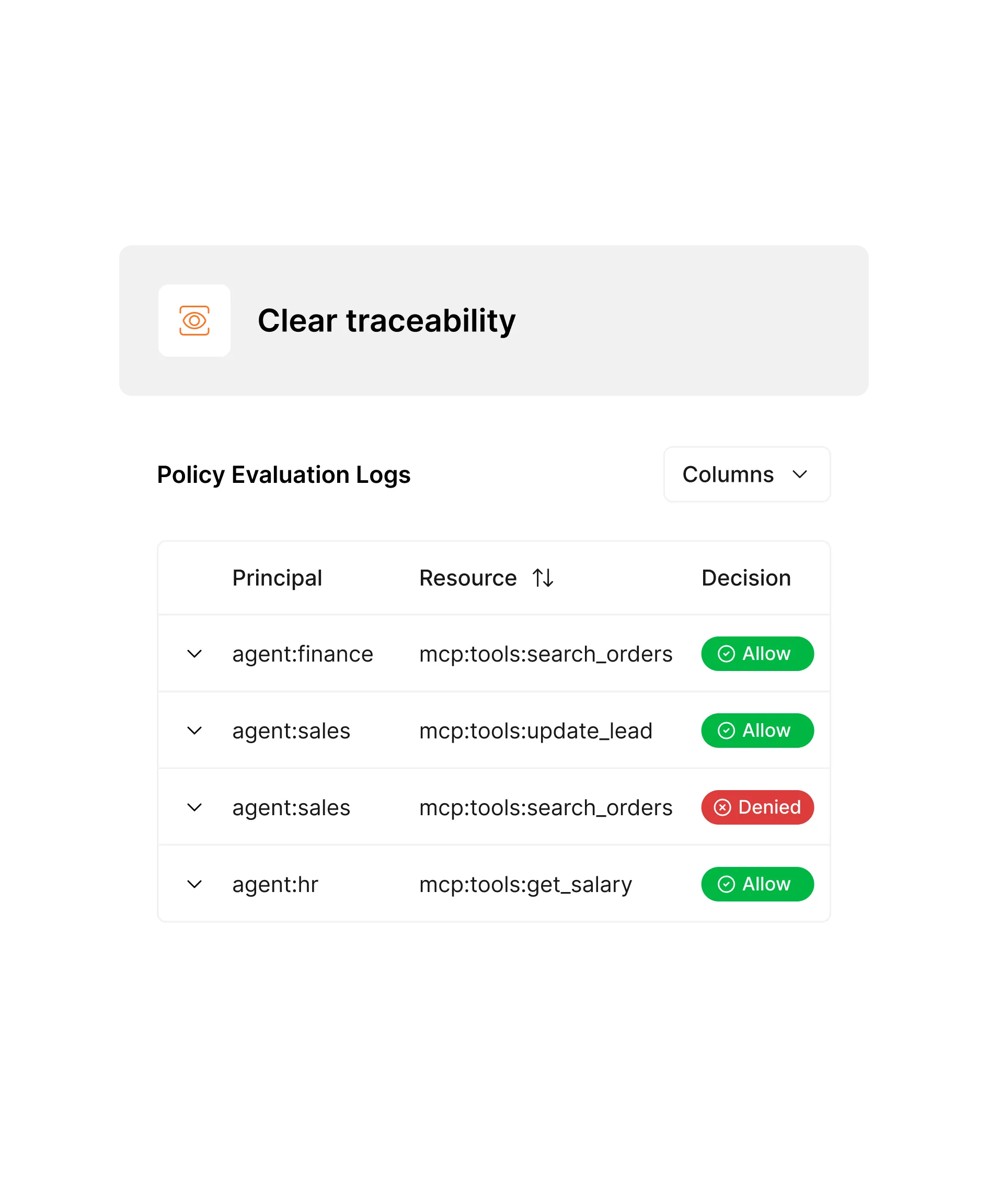Select the mcp:tools:get_salary resource text
The height and width of the screenshot is (1204, 988).
click(x=525, y=884)
